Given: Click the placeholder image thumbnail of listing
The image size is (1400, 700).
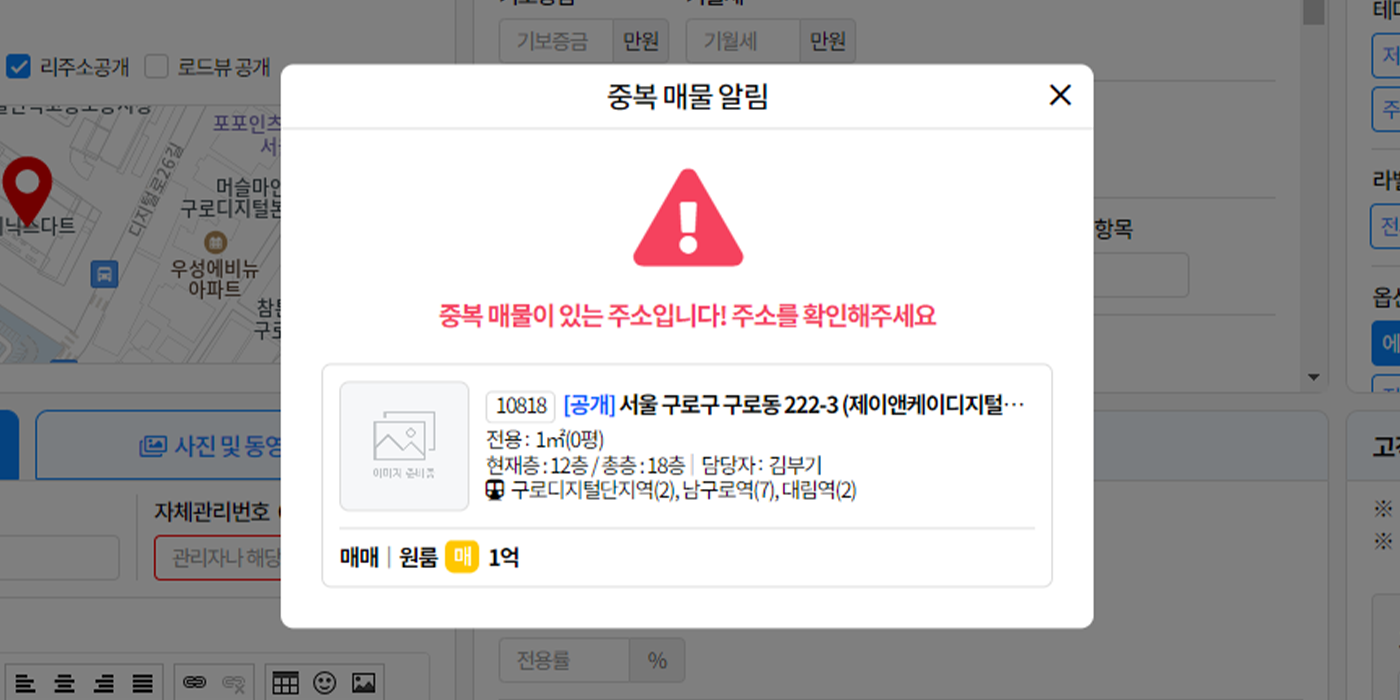Looking at the screenshot, I should [x=404, y=446].
